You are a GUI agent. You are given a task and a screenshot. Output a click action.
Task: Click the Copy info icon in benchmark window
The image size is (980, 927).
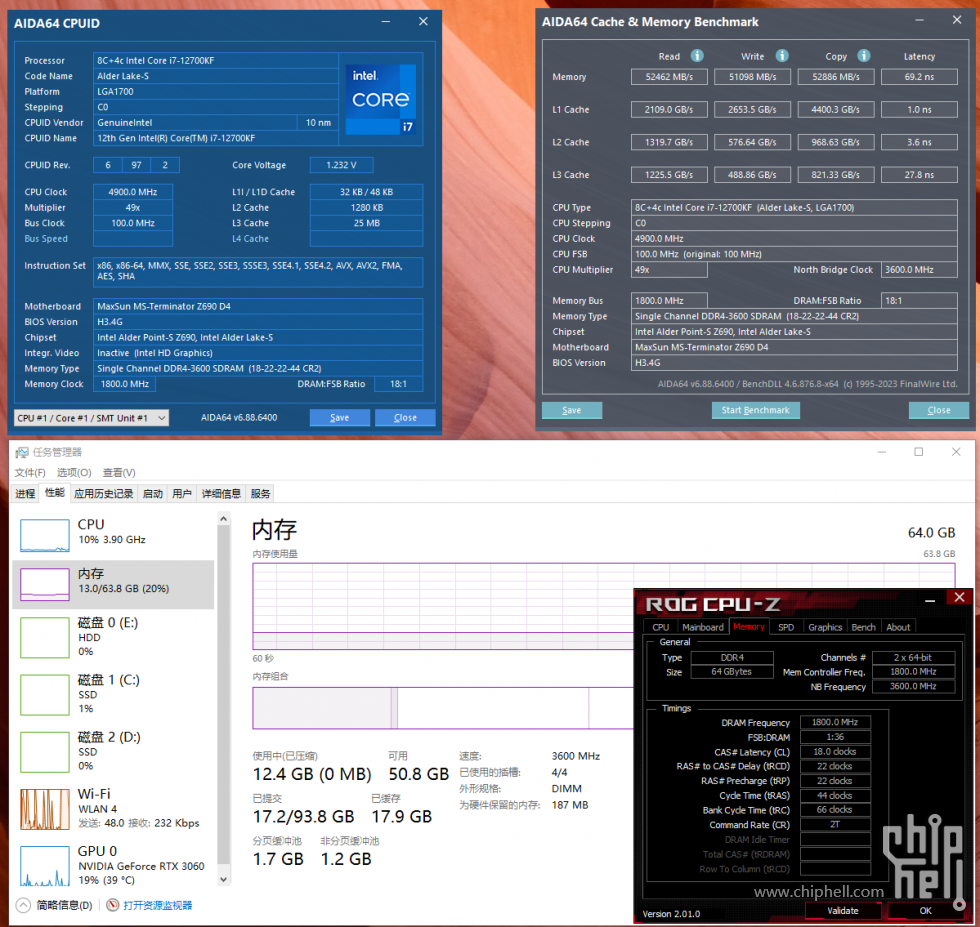[x=864, y=56]
